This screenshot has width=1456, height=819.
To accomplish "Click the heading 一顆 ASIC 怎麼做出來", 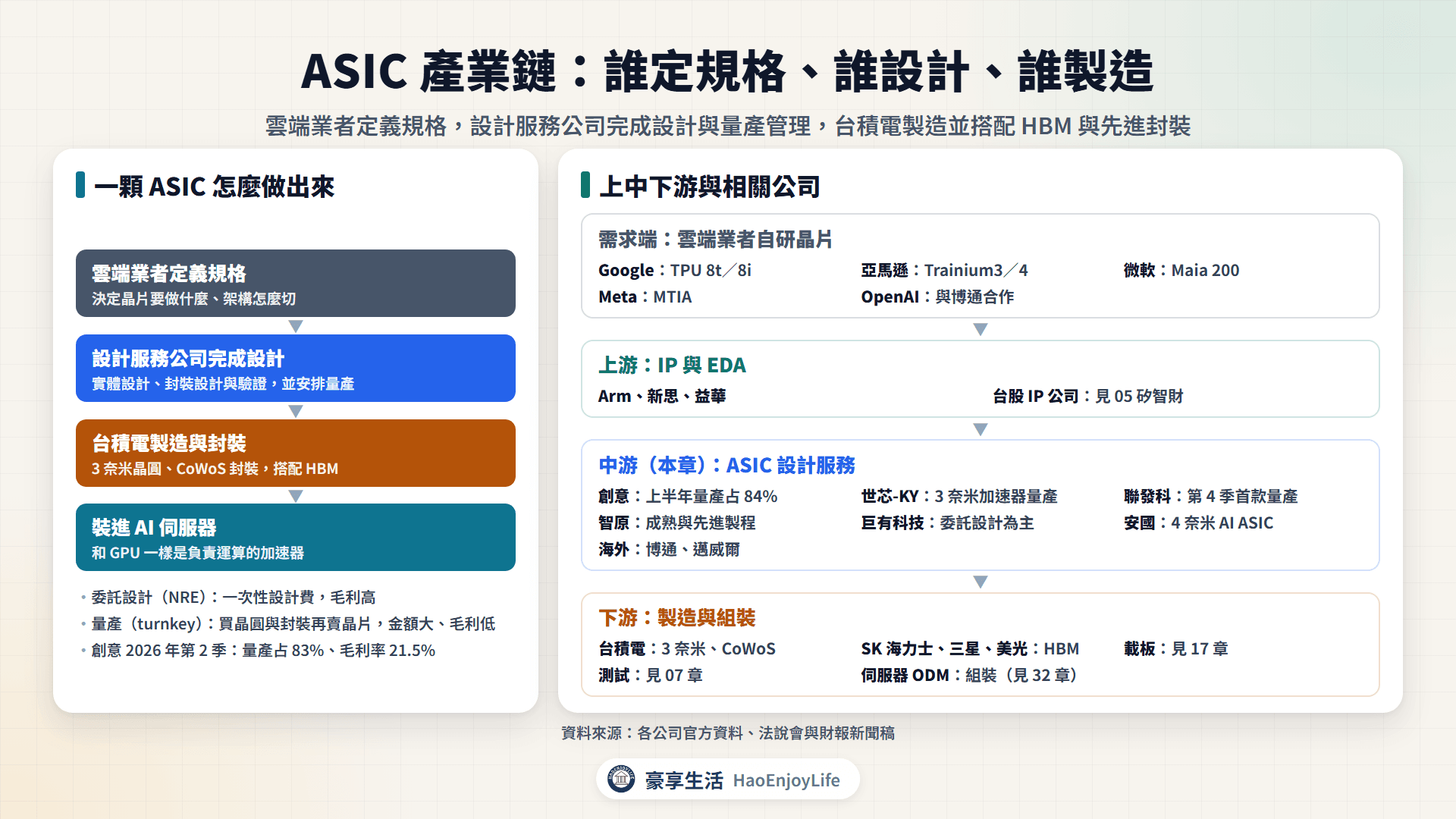I will coord(214,187).
